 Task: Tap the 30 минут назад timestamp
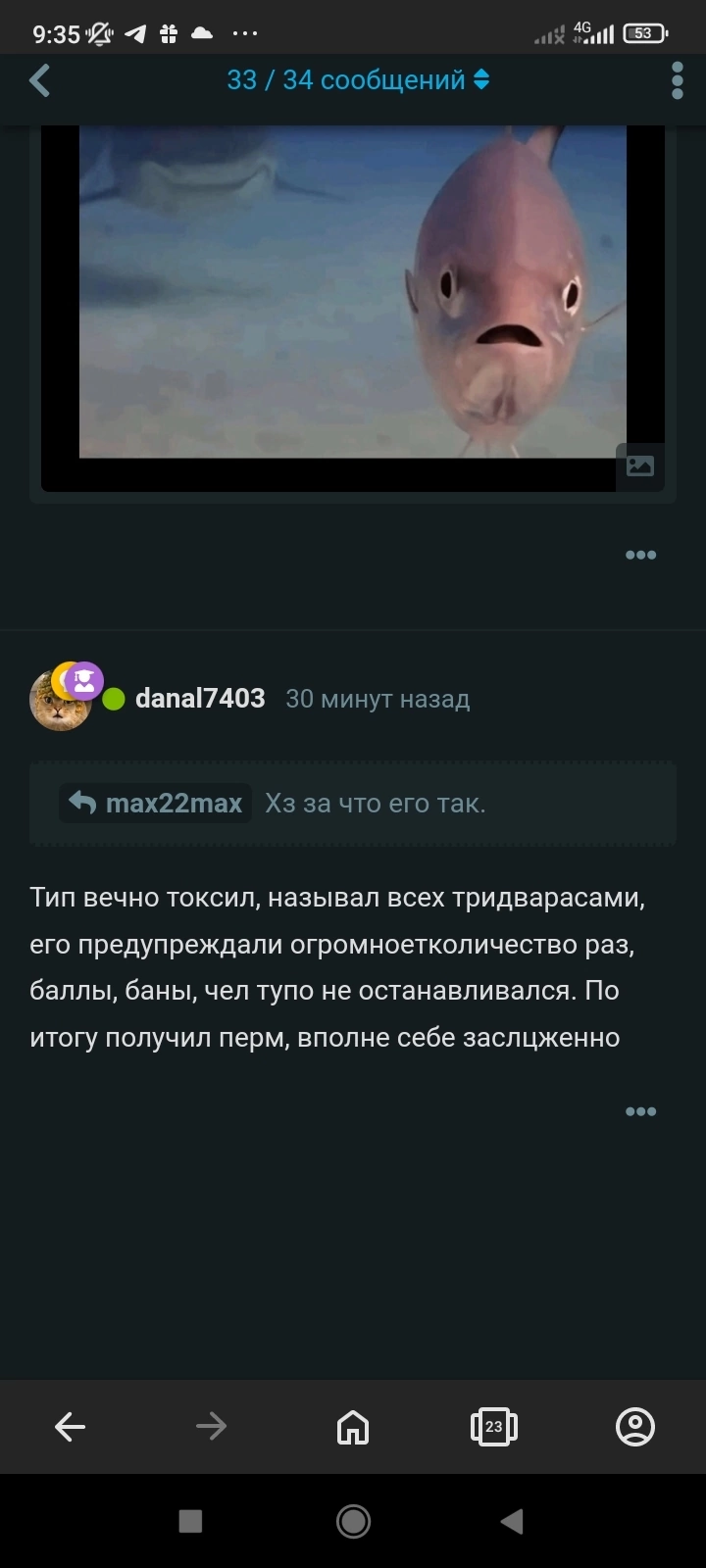click(378, 699)
